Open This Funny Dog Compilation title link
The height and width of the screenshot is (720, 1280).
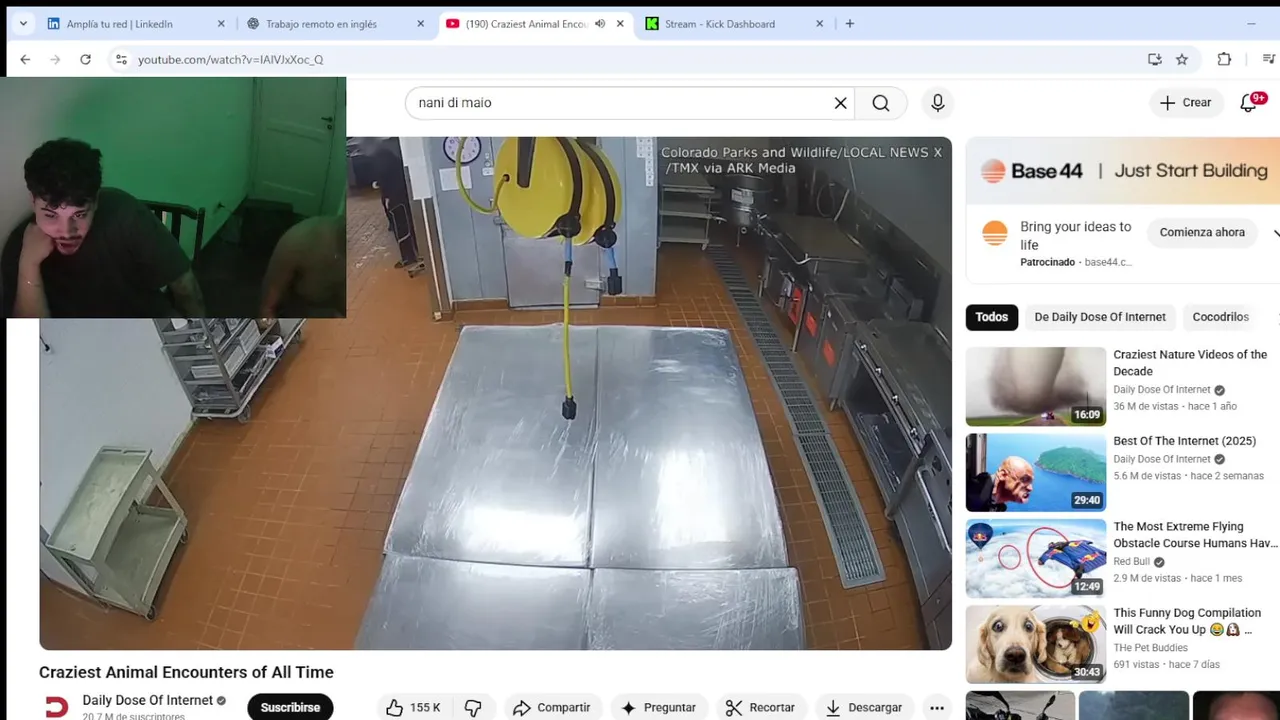pyautogui.click(x=1187, y=621)
